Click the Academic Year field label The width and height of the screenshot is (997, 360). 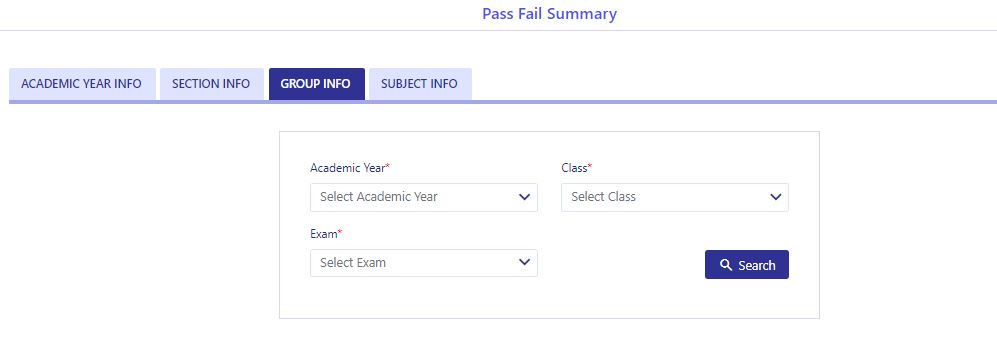click(x=347, y=168)
